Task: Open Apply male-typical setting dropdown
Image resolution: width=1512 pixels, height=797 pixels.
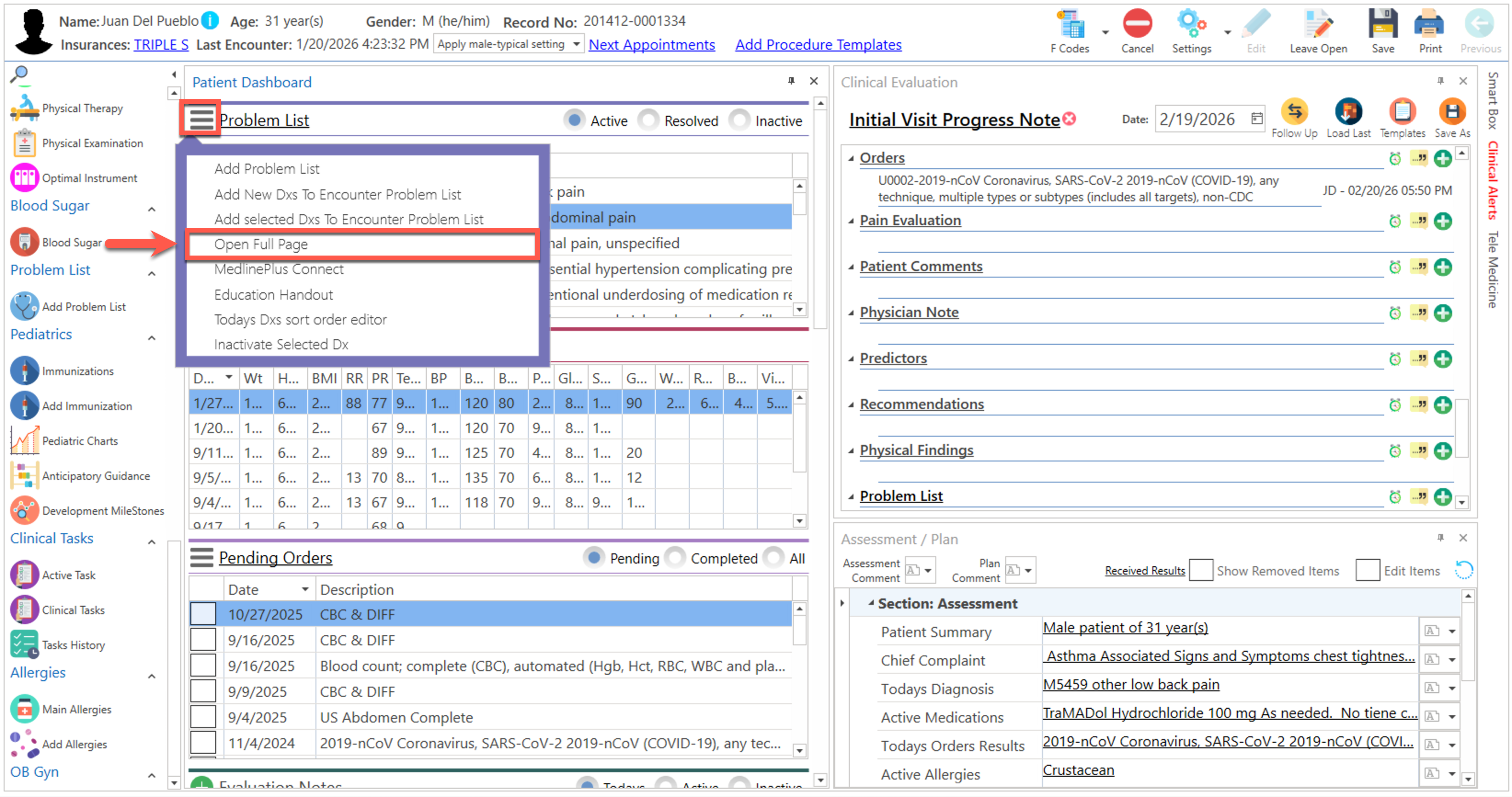Action: 576,45
